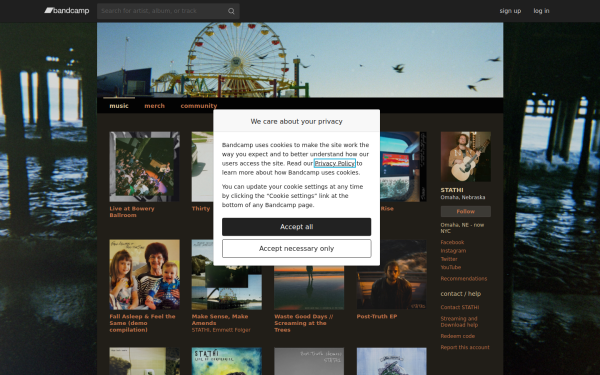Click Fall Asleep & Feel the Same title
Screen dimensions: 600x375
coord(142,323)
